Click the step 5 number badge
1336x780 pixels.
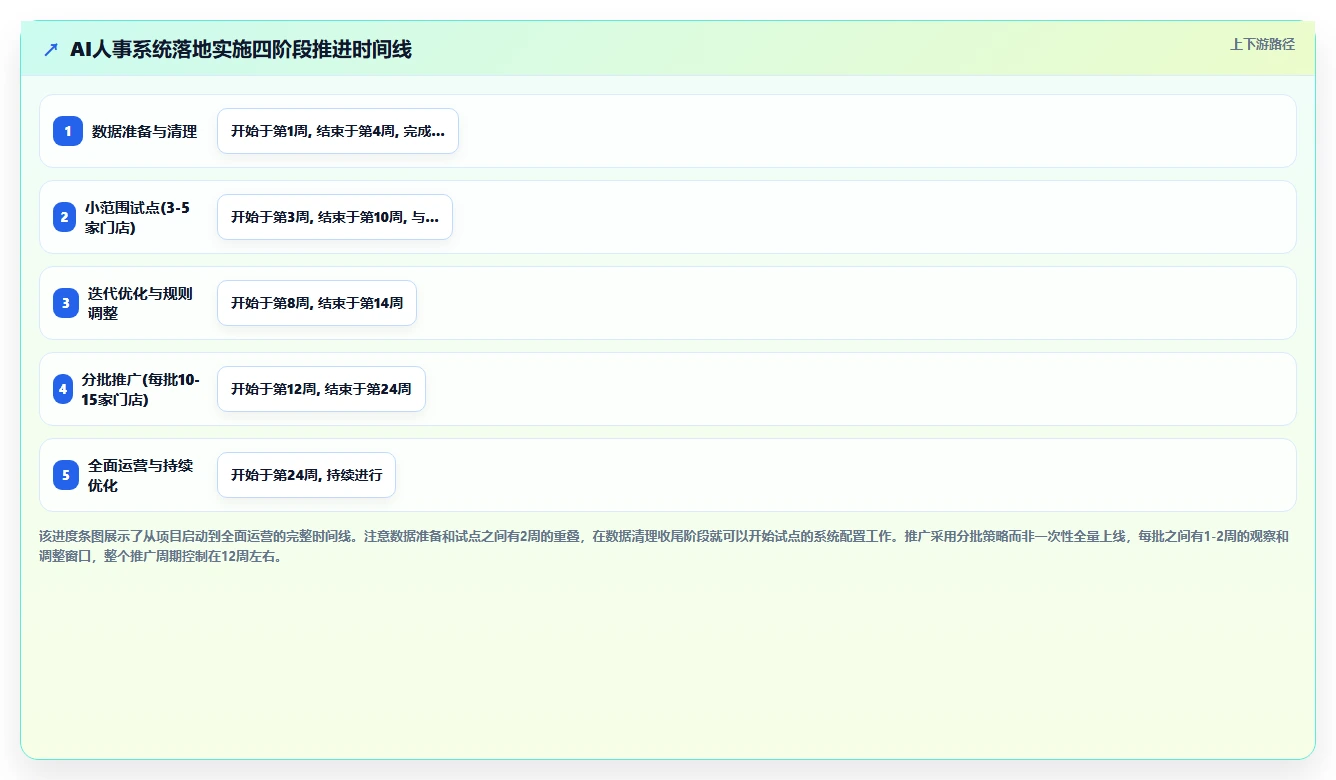coord(66,475)
